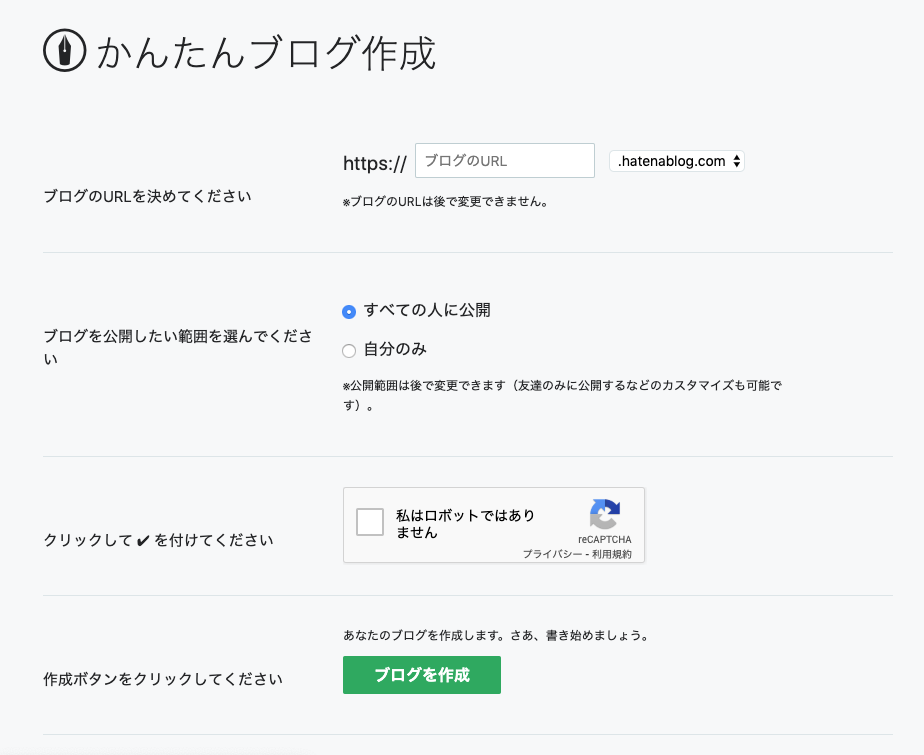Open the .hatenablog.com domain dropdown
The image size is (924, 755).
[677, 161]
